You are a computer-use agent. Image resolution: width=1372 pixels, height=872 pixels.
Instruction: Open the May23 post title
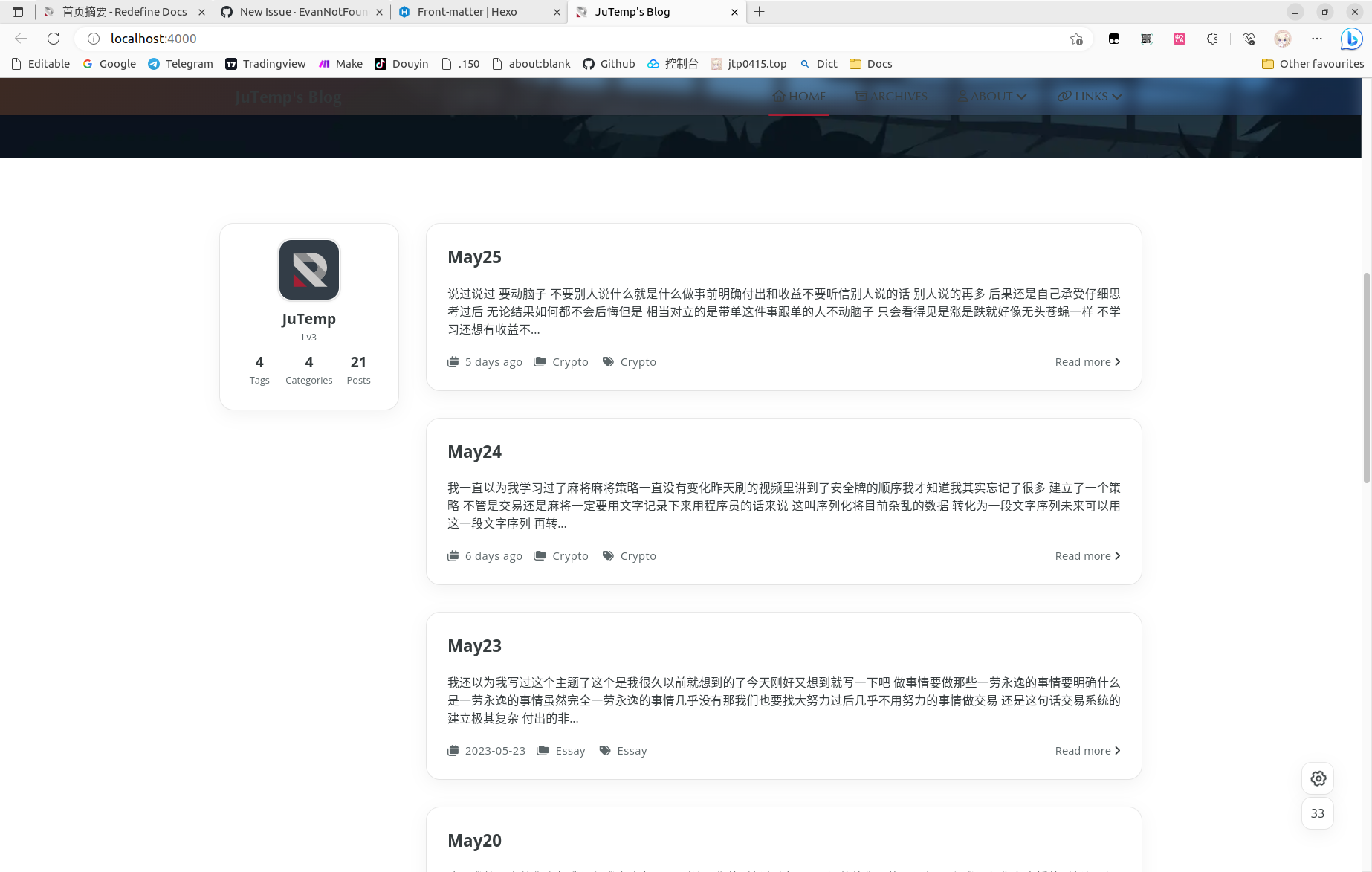coord(474,645)
